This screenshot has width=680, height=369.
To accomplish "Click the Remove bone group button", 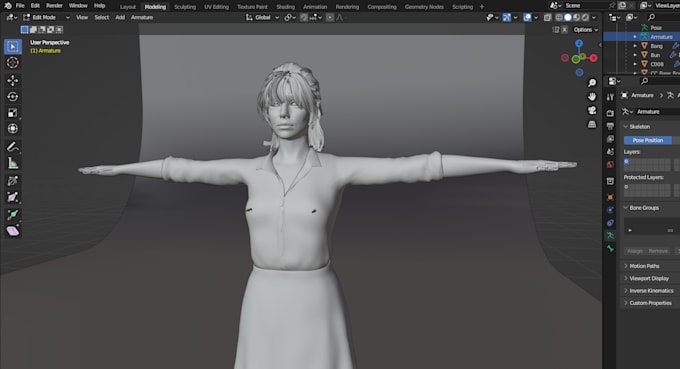I will pos(658,251).
